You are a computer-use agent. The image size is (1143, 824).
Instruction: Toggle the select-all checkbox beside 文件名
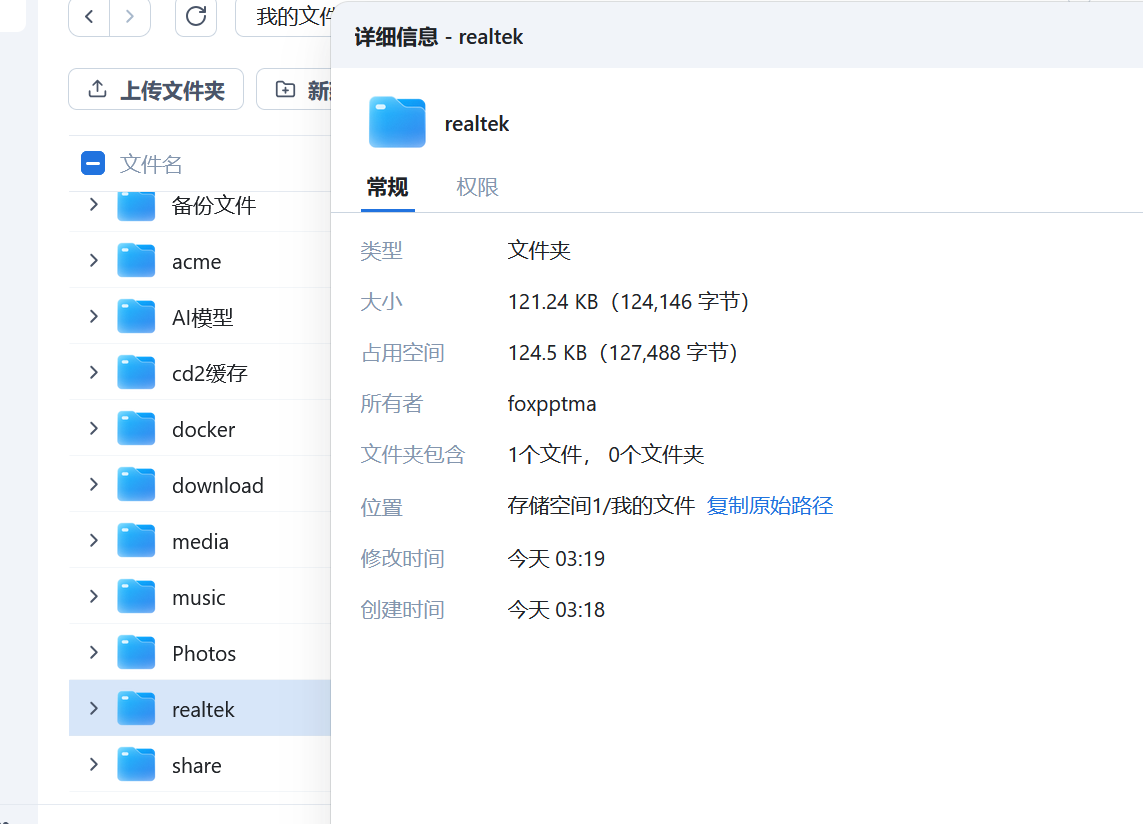pos(93,163)
